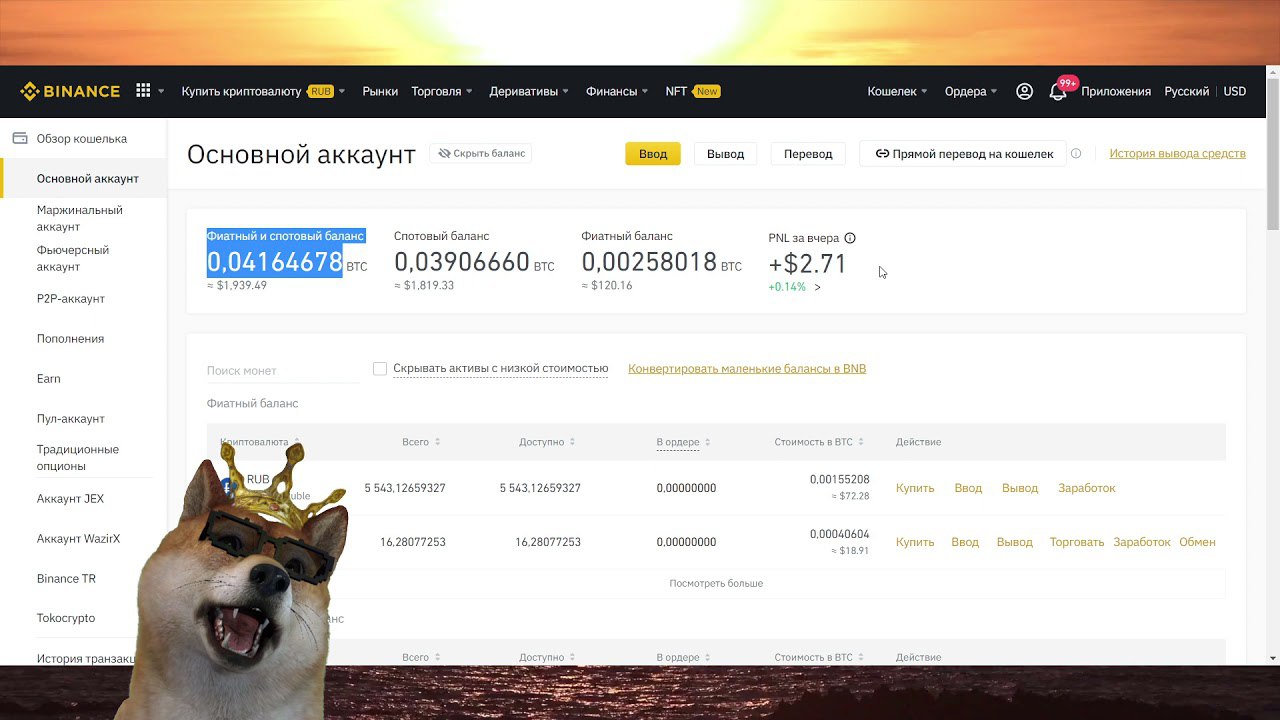Change language via Русский

(1187, 91)
